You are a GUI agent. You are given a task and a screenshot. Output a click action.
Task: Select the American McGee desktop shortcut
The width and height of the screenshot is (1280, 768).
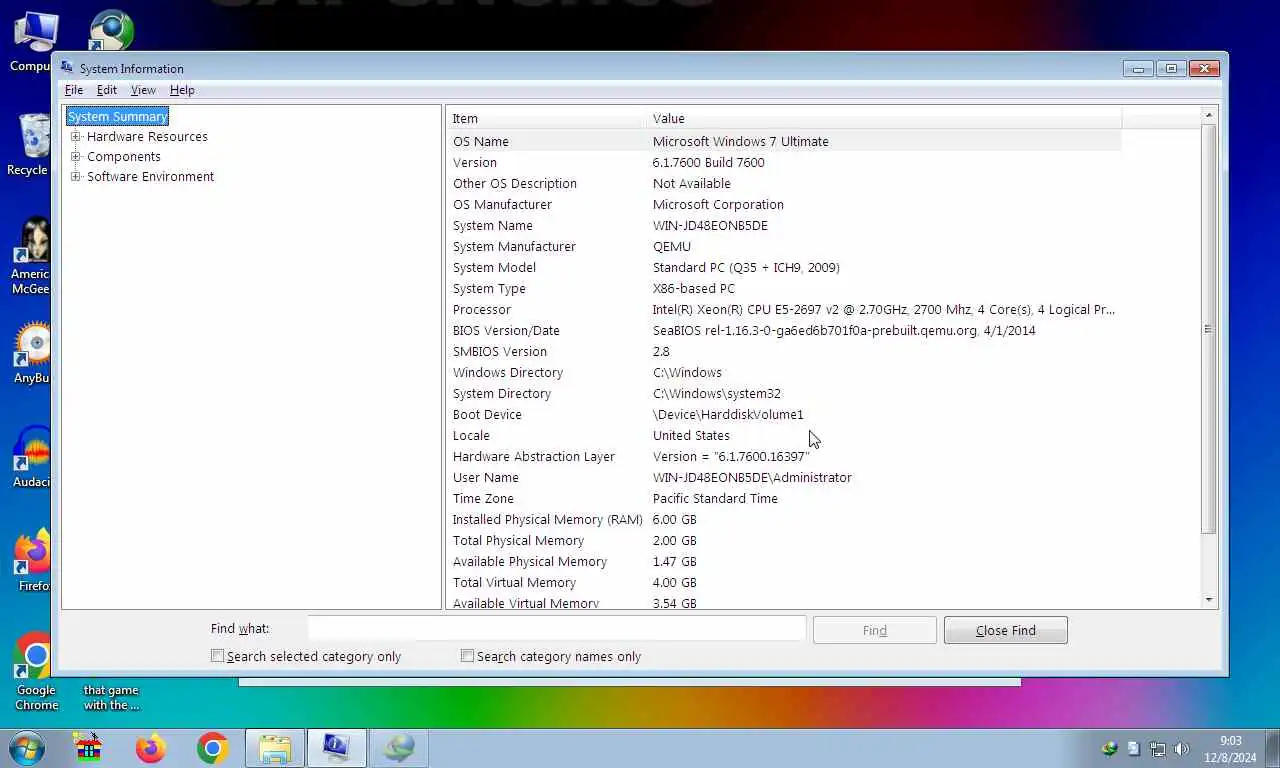pyautogui.click(x=33, y=256)
